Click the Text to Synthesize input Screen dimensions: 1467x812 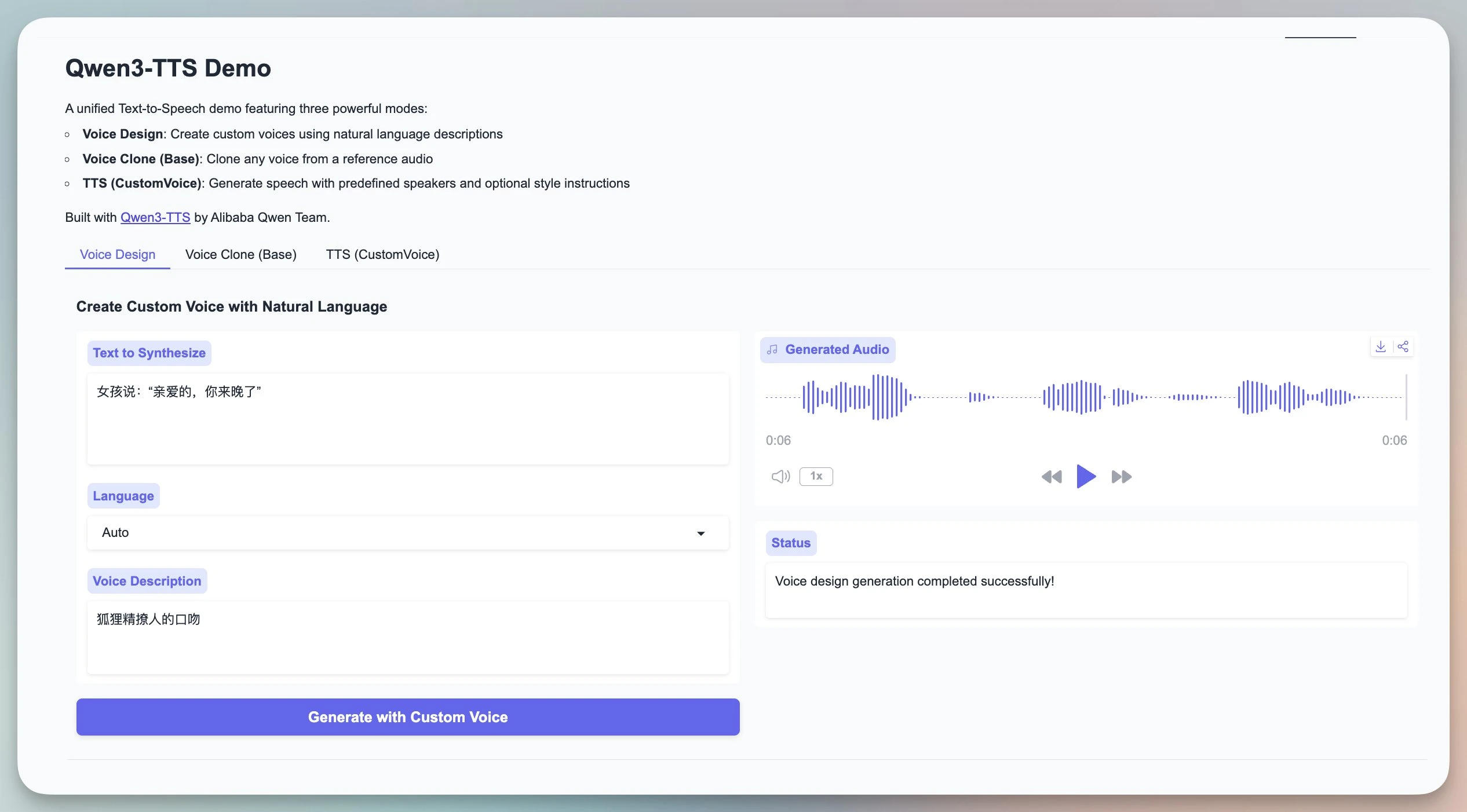pos(407,419)
